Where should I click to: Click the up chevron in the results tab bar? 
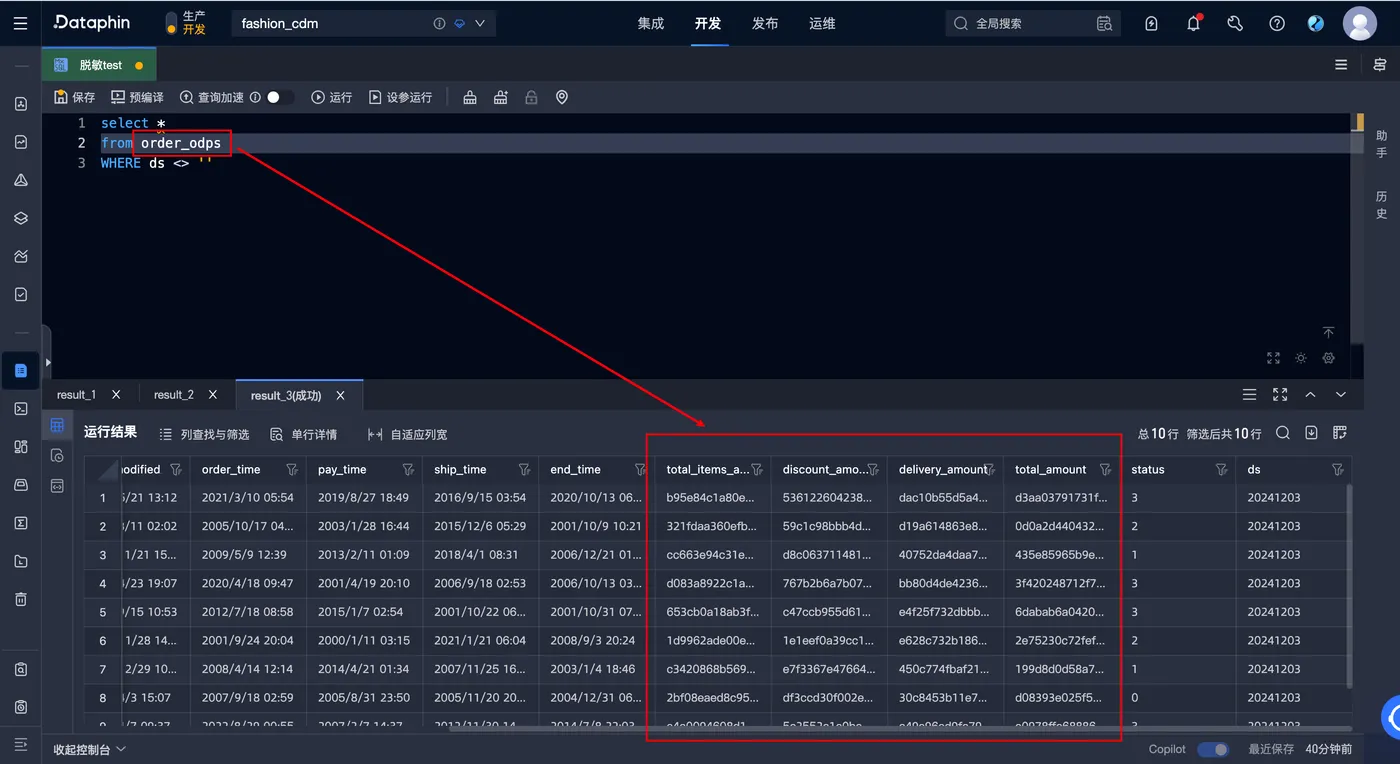tap(1310, 395)
